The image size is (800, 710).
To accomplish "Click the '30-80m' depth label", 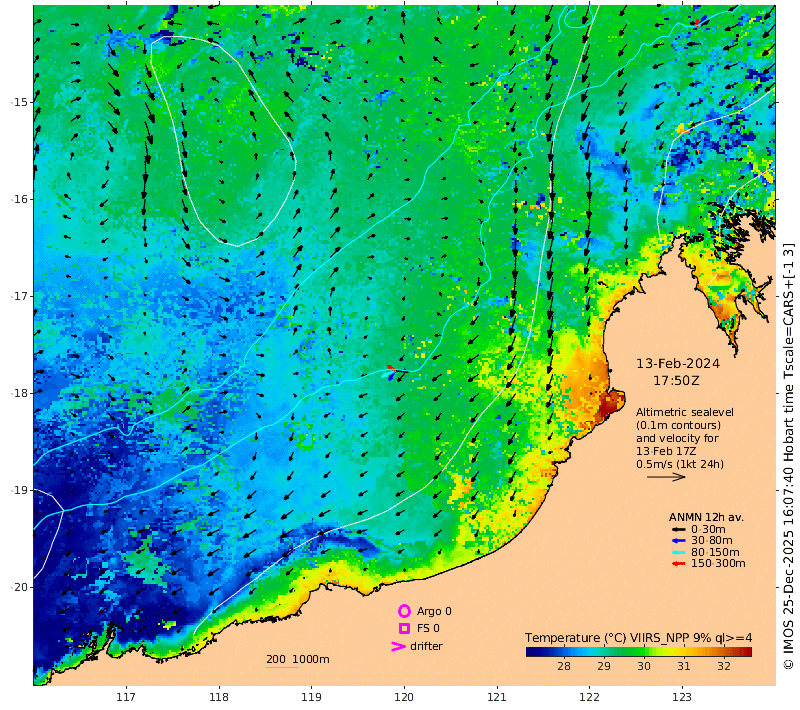I will 712,541.
